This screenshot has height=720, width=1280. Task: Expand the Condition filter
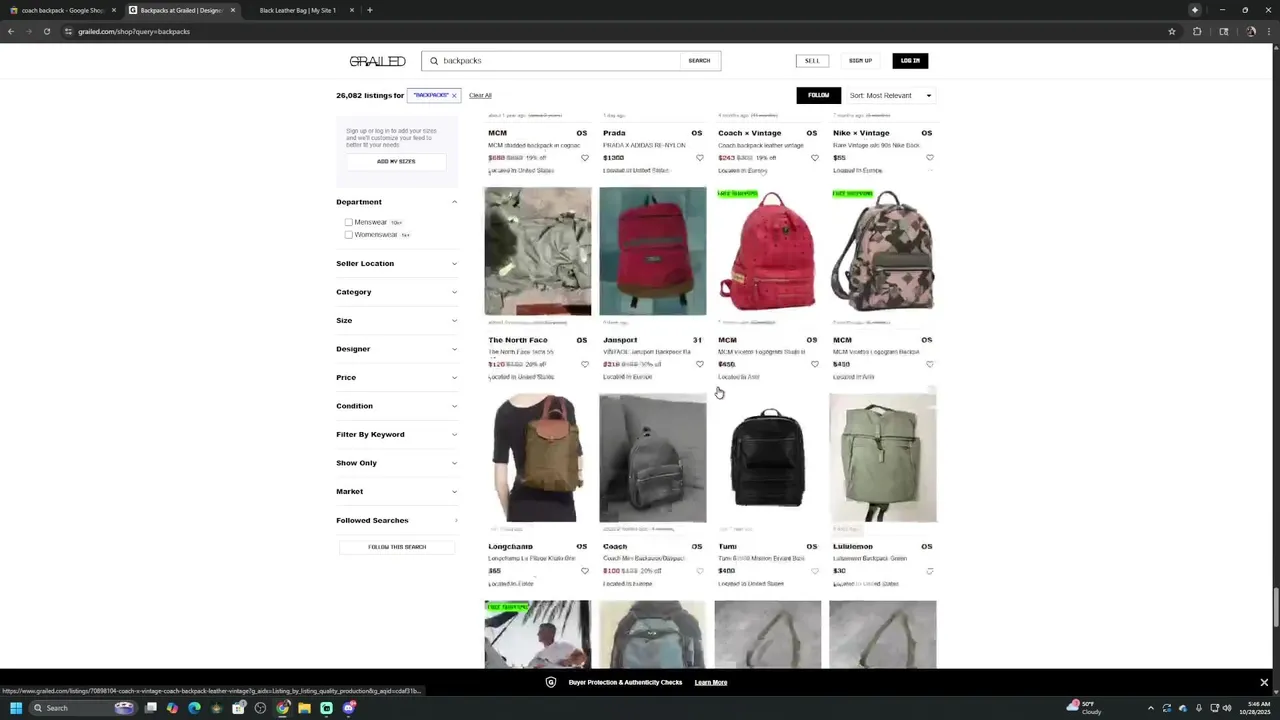tap(397, 406)
